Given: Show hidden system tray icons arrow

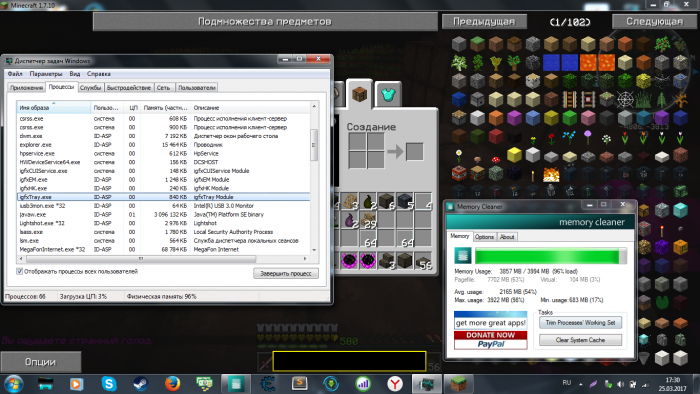Looking at the screenshot, I should 581,384.
